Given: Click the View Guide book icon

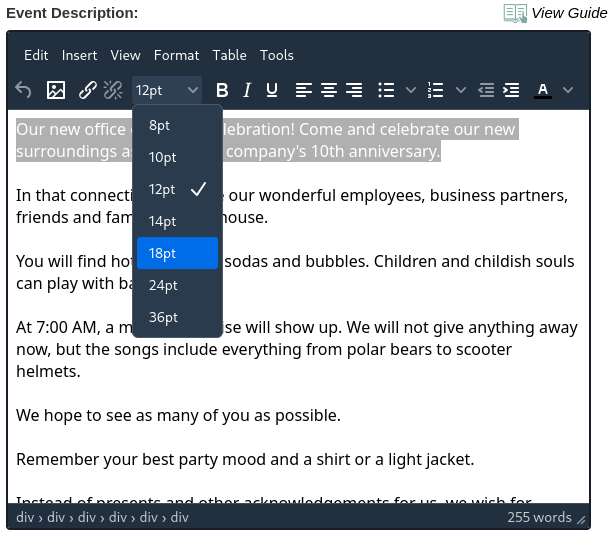Looking at the screenshot, I should [515, 13].
